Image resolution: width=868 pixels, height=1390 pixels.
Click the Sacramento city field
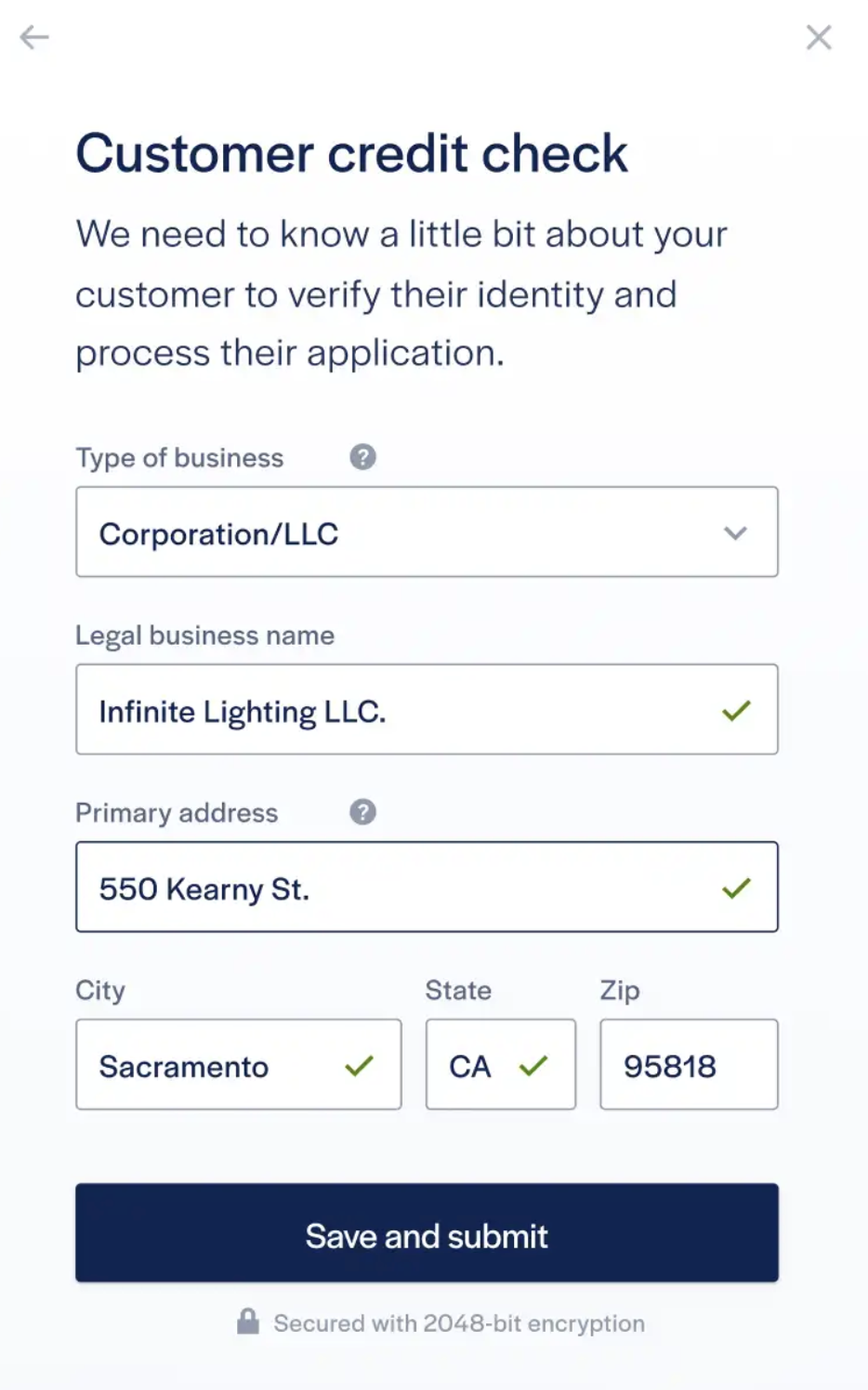[239, 1064]
